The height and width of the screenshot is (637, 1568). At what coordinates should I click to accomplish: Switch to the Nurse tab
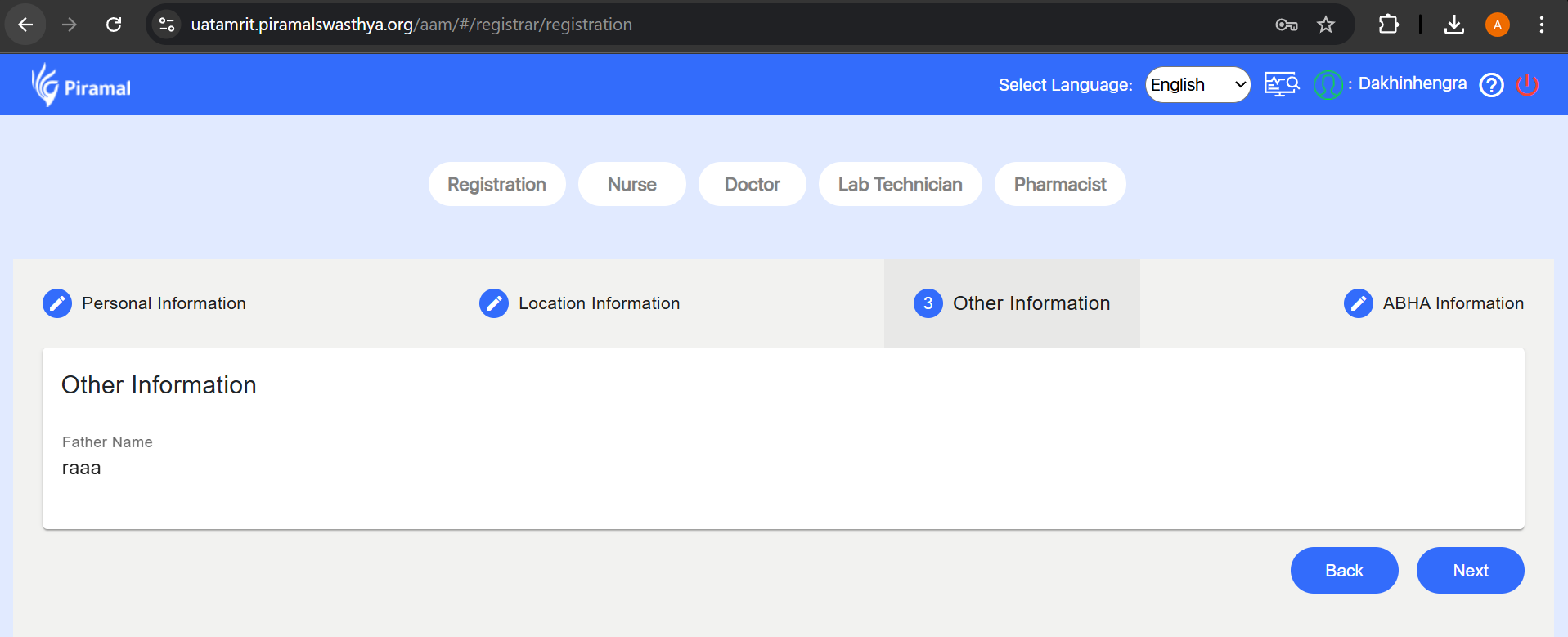point(631,185)
